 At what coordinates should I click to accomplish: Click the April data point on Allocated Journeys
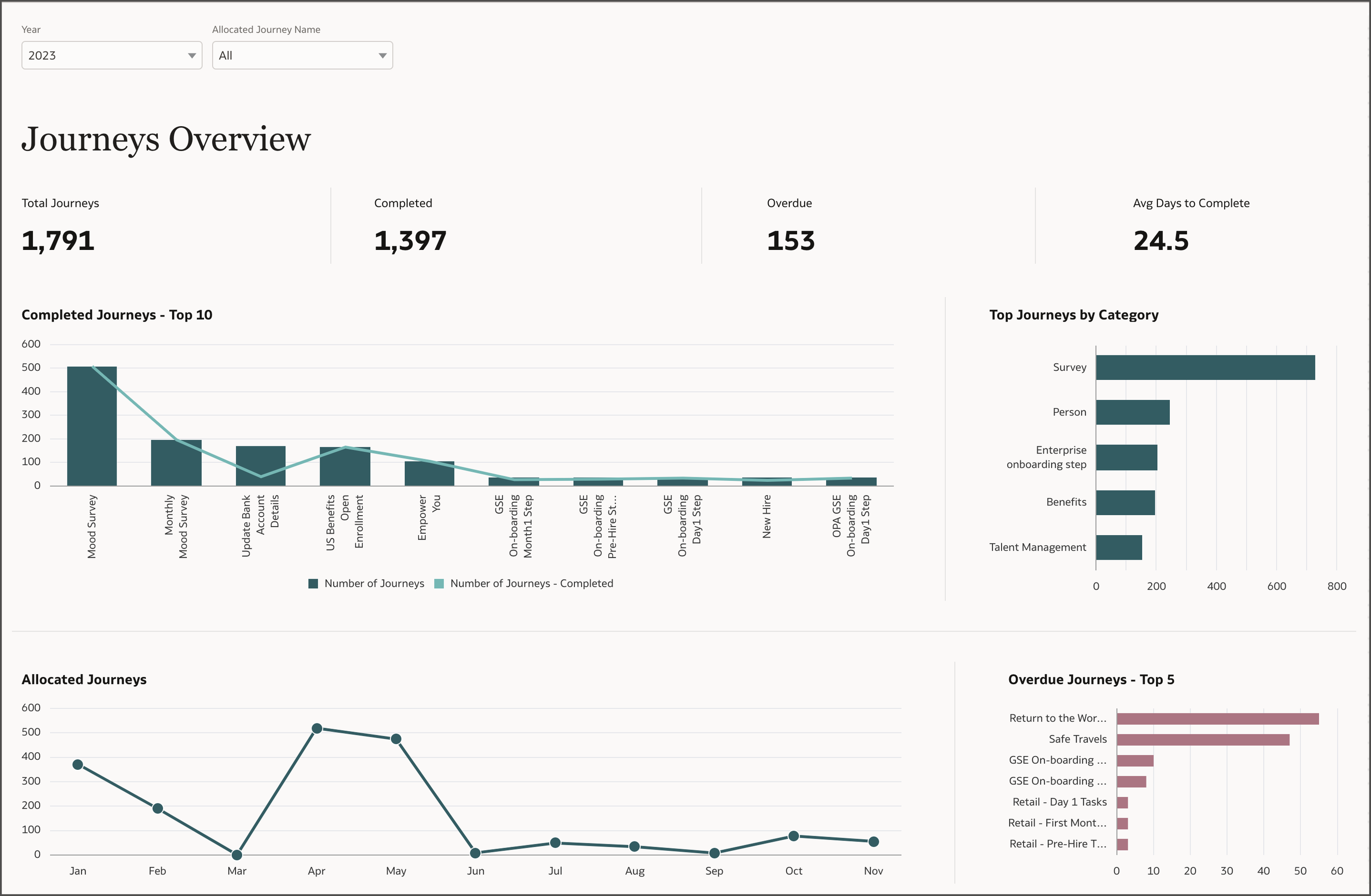(x=316, y=727)
